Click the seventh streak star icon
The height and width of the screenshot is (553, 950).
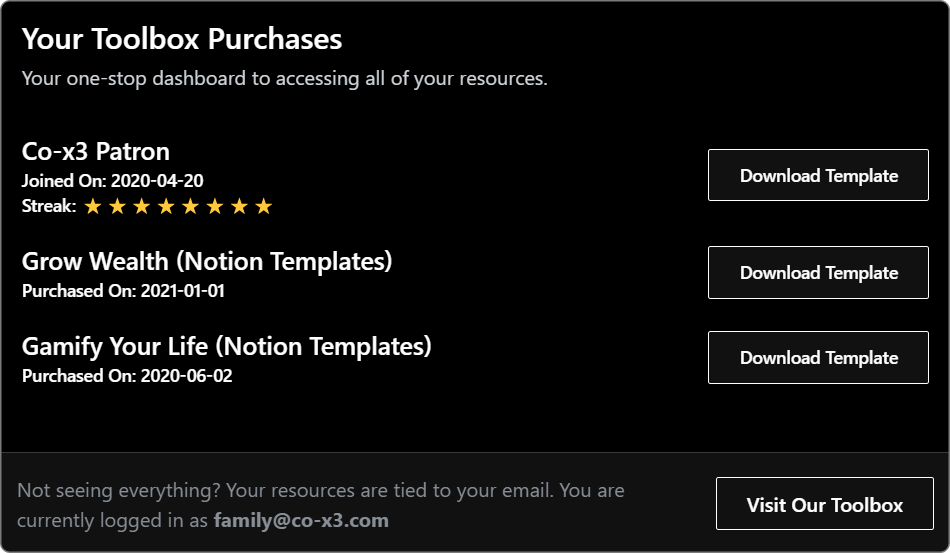tap(239, 207)
